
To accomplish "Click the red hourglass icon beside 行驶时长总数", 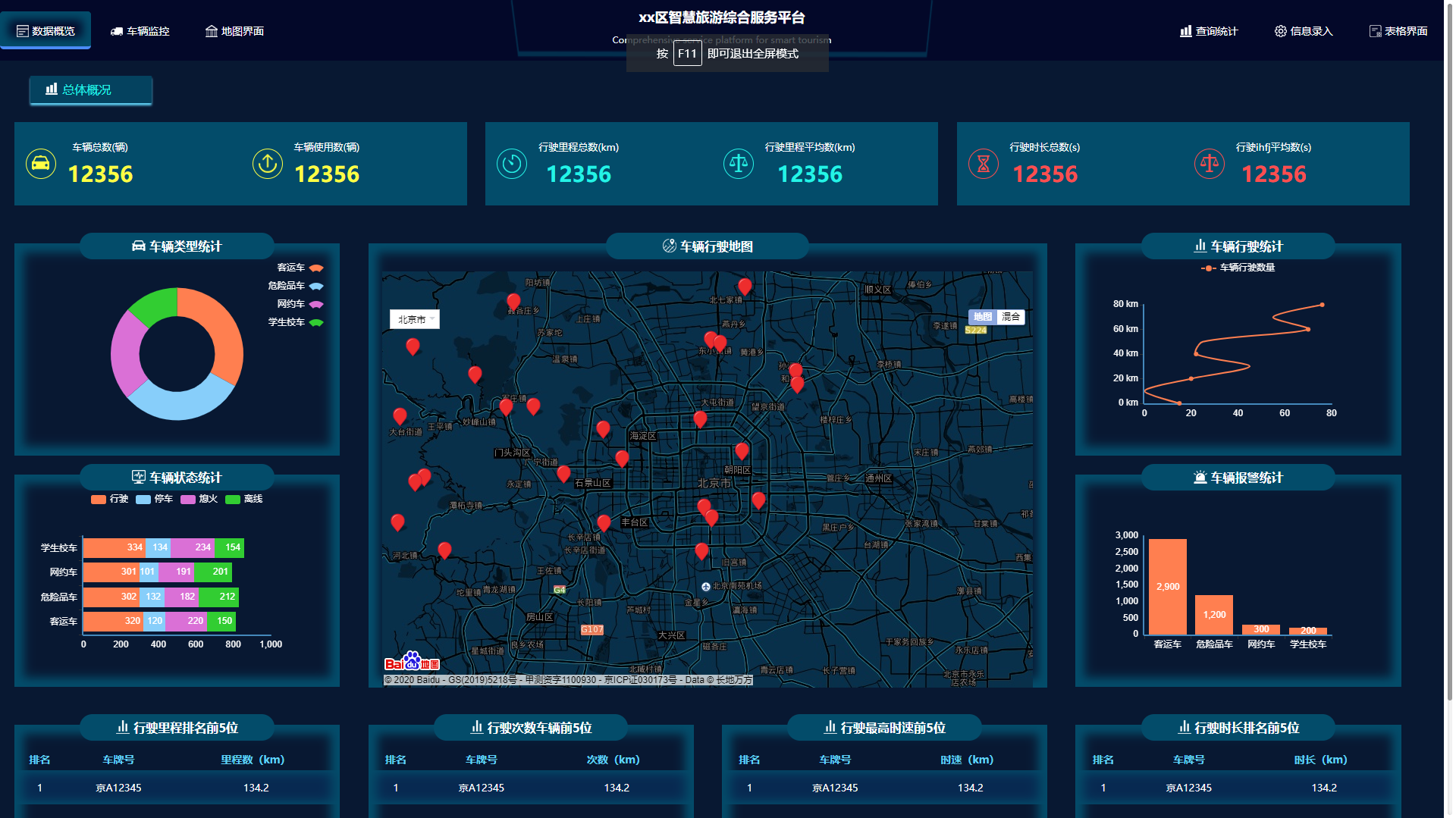I will point(984,164).
